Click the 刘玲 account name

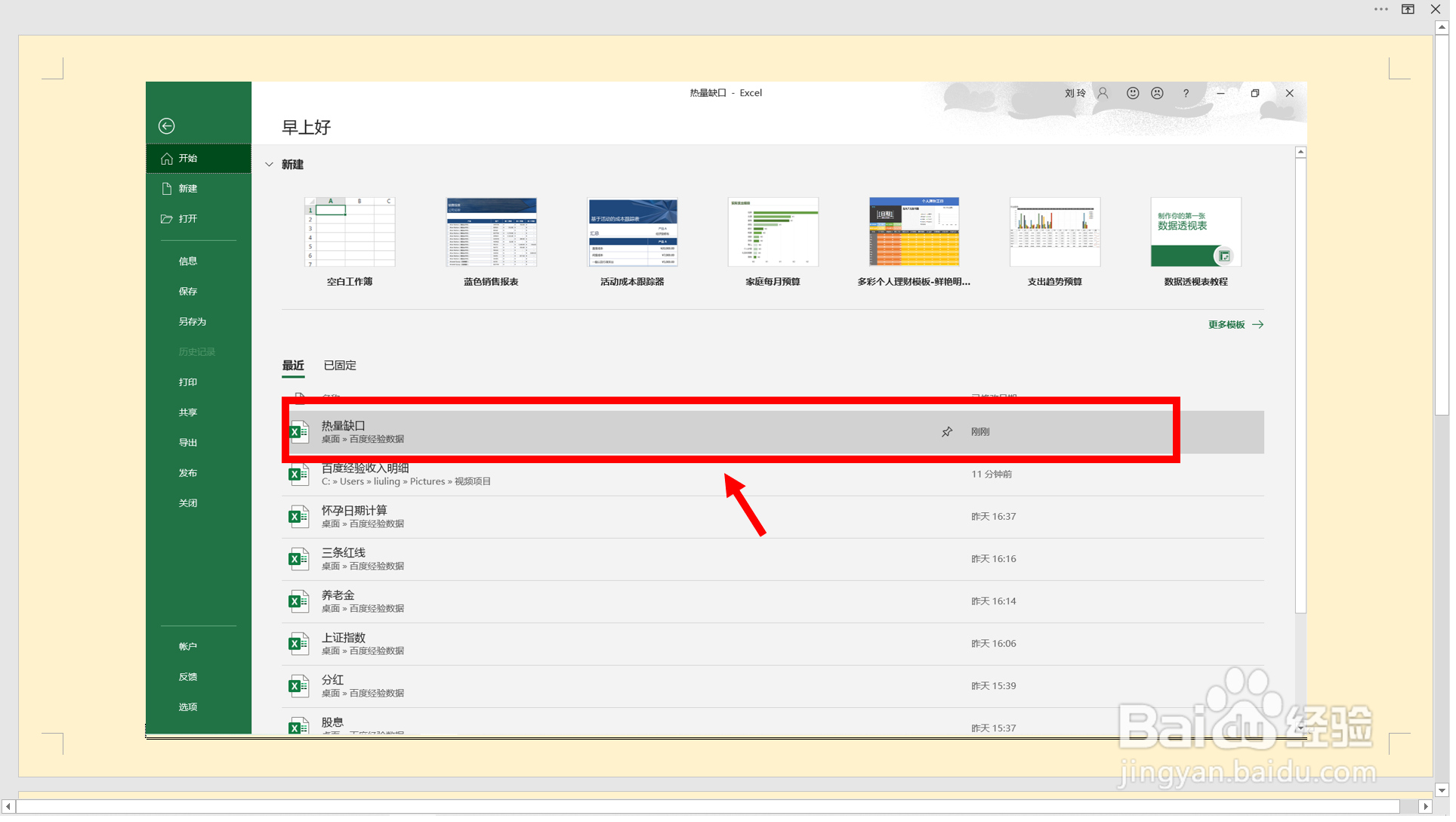(1075, 94)
